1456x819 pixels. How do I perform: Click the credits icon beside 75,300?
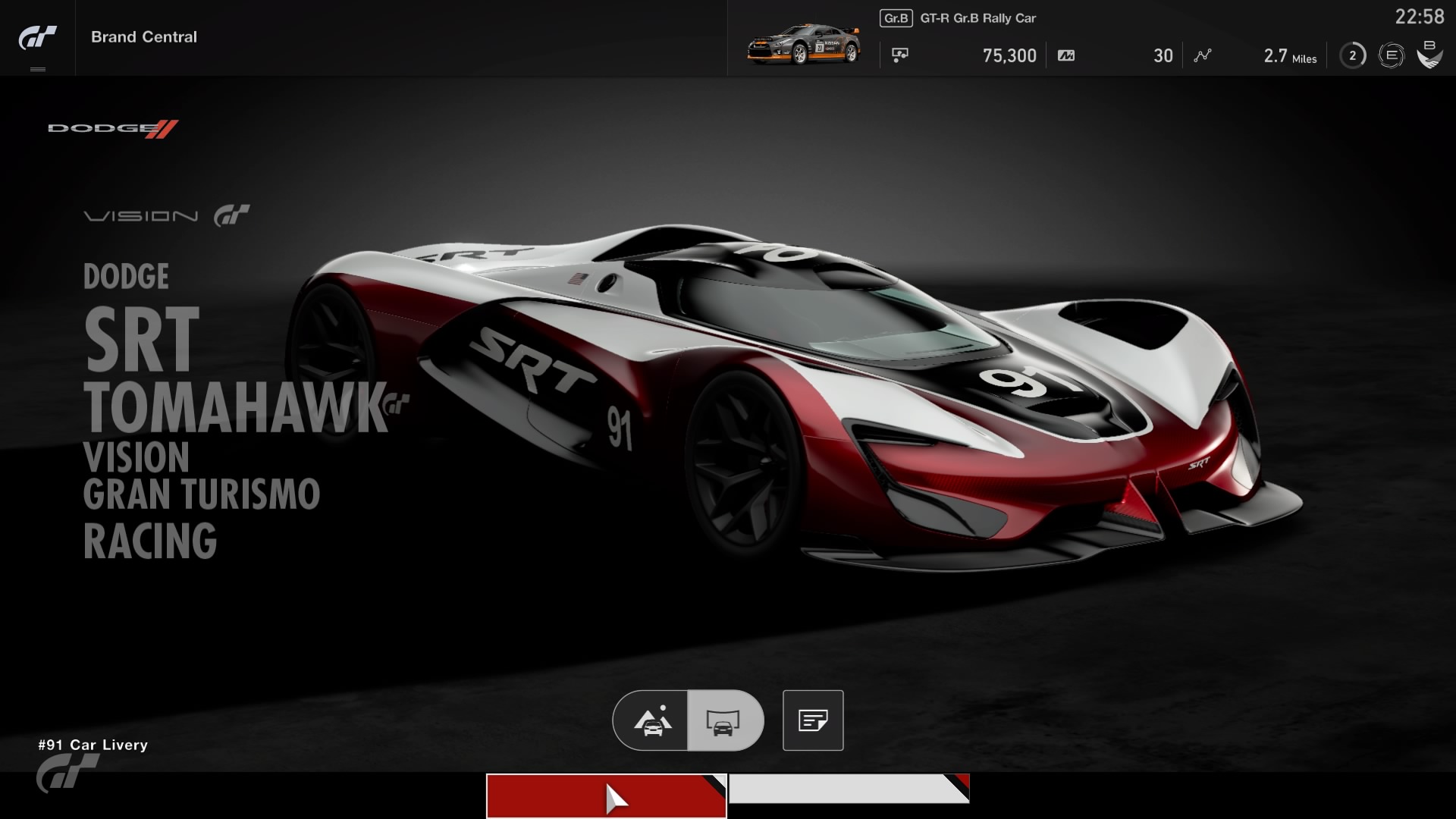tap(900, 55)
